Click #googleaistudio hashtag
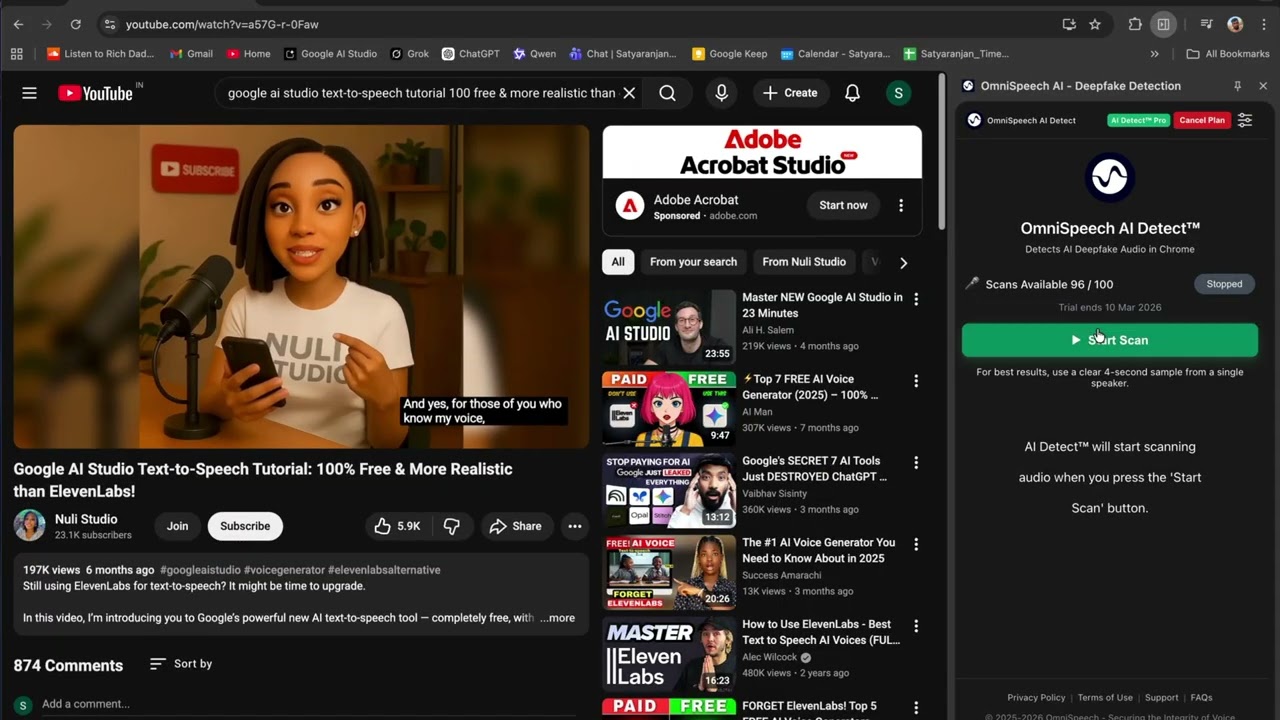 point(200,570)
